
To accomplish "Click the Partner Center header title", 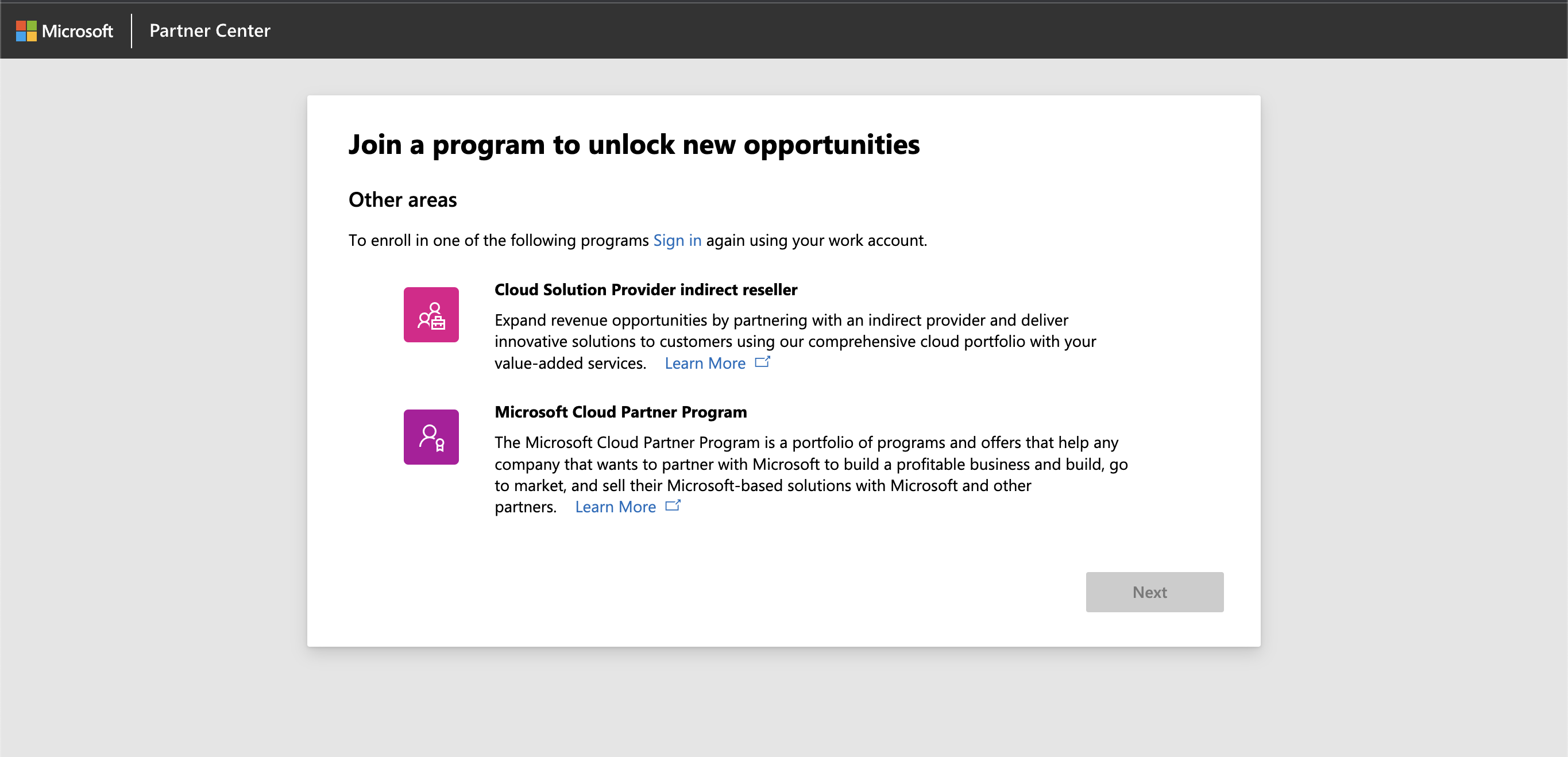I will pyautogui.click(x=210, y=30).
